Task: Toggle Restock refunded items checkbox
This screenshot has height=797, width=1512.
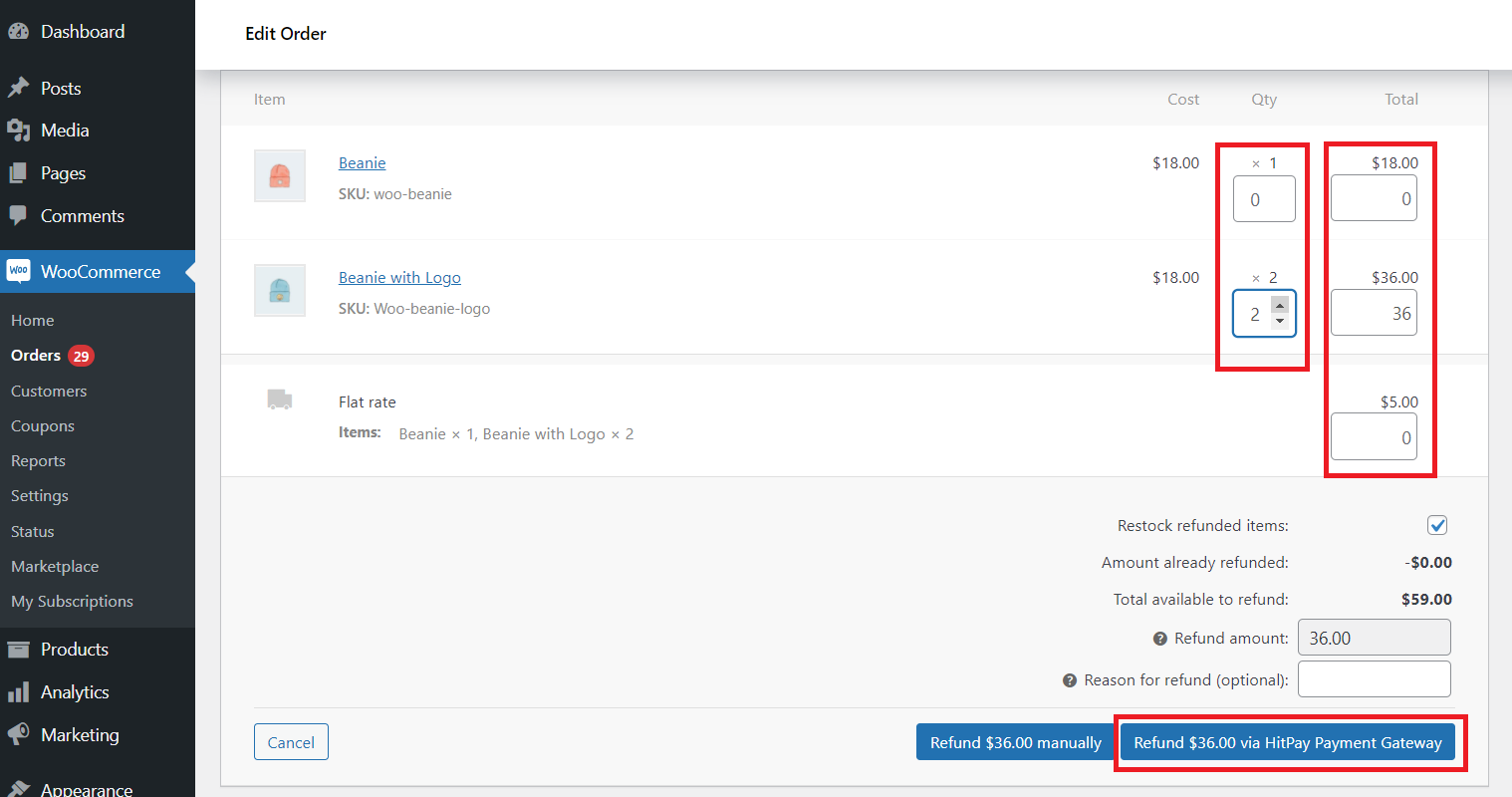Action: tap(1437, 525)
